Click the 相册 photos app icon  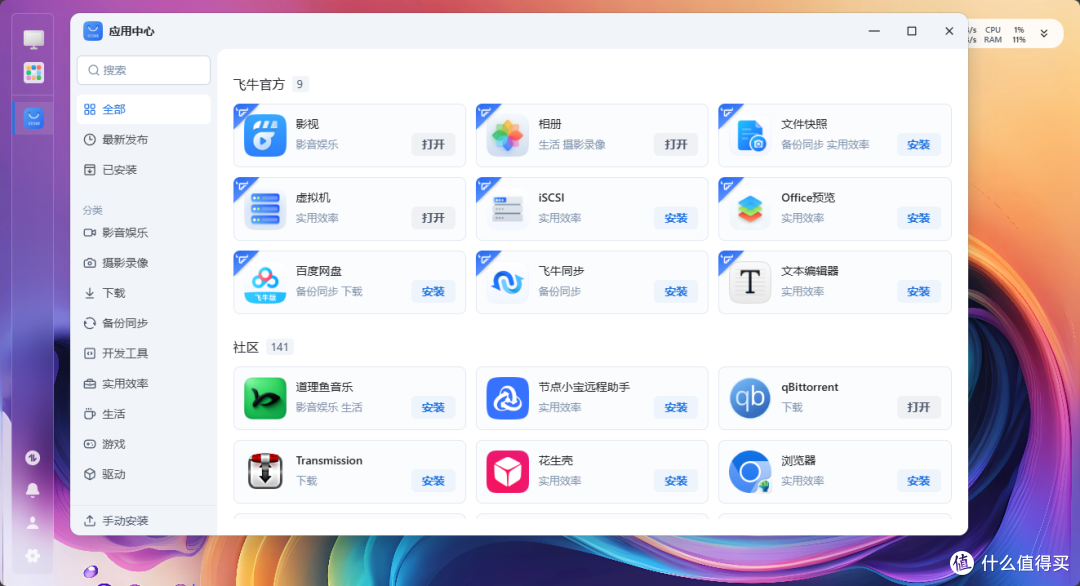pos(508,136)
